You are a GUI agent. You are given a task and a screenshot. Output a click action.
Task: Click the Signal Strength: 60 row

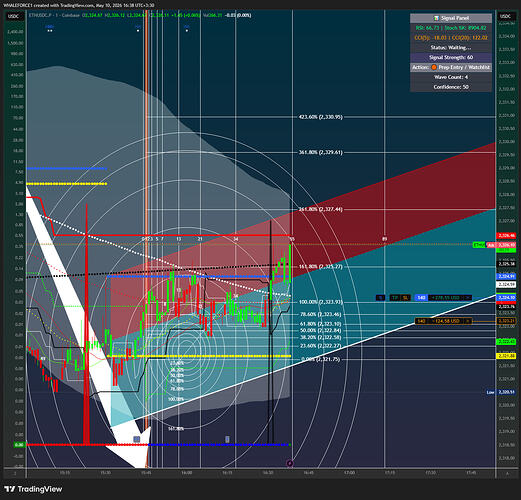click(451, 57)
